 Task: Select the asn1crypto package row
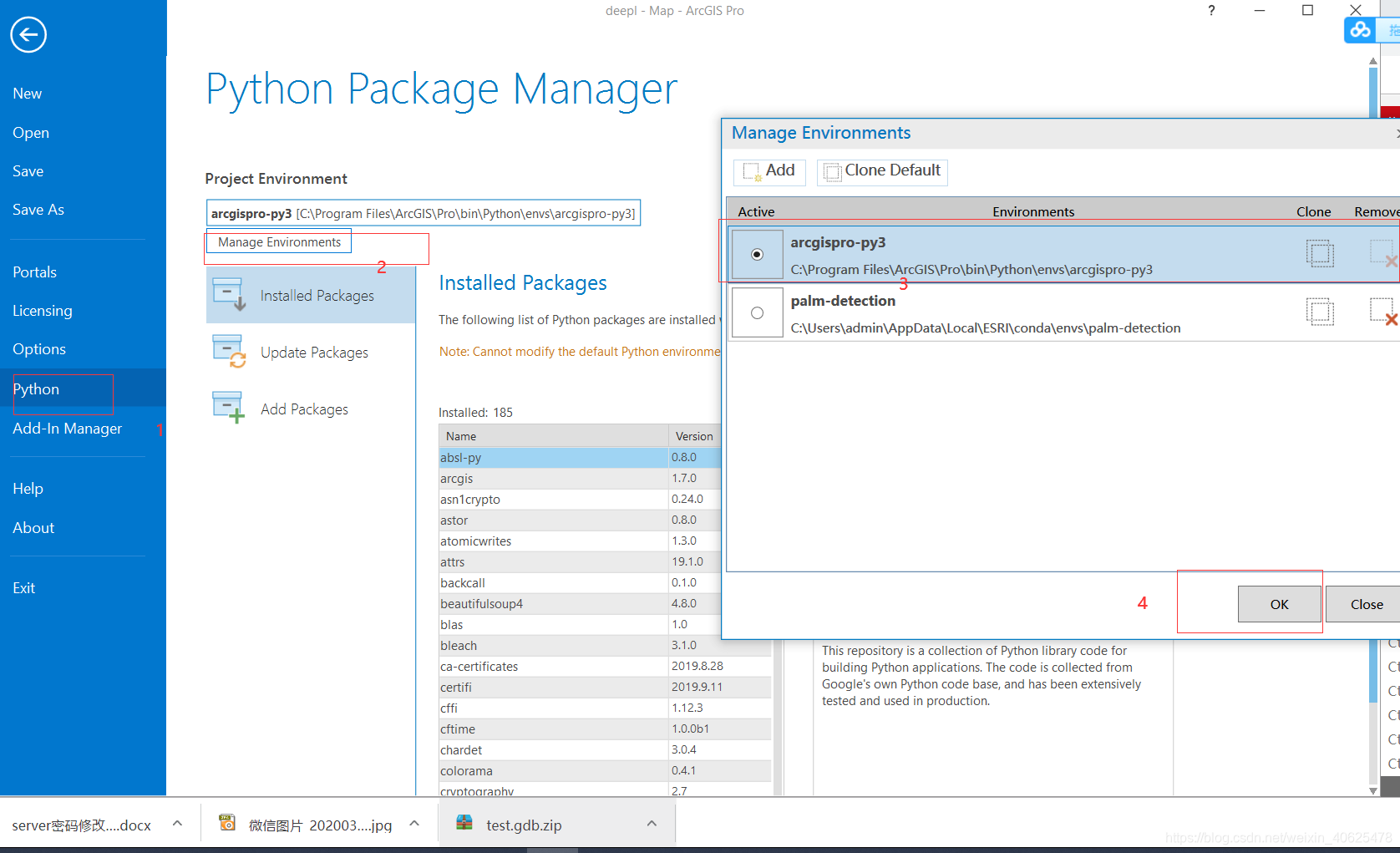(x=580, y=500)
